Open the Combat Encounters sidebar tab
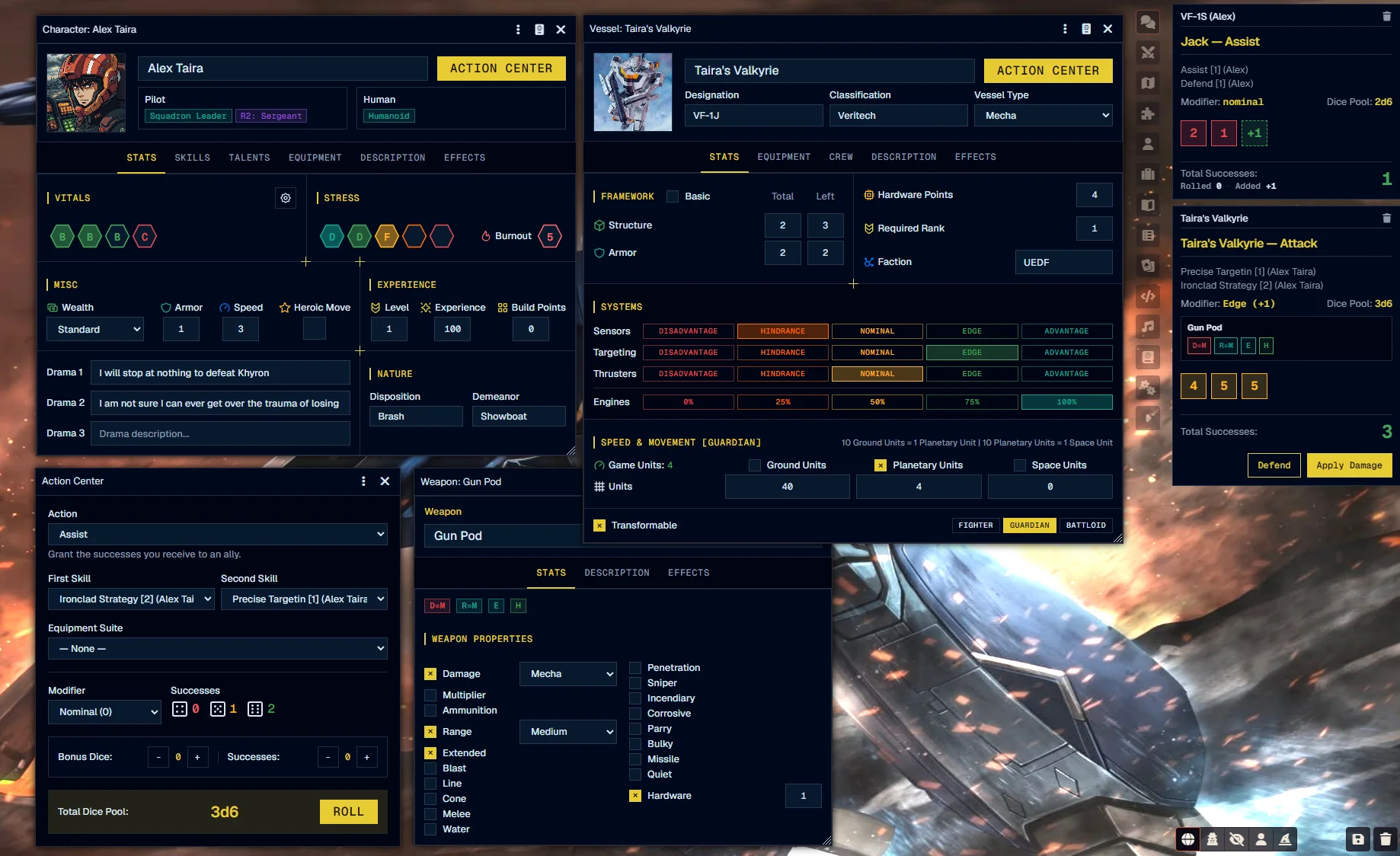 coord(1148,53)
